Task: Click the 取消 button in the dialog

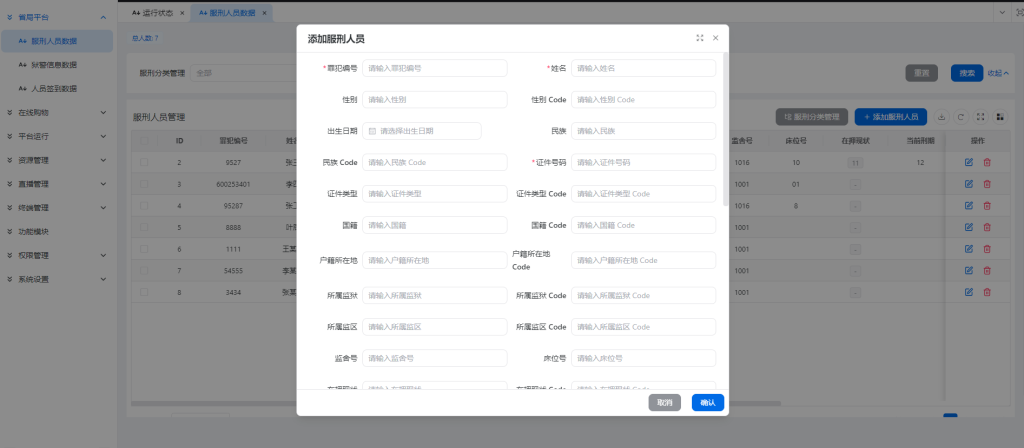Action: tap(665, 402)
